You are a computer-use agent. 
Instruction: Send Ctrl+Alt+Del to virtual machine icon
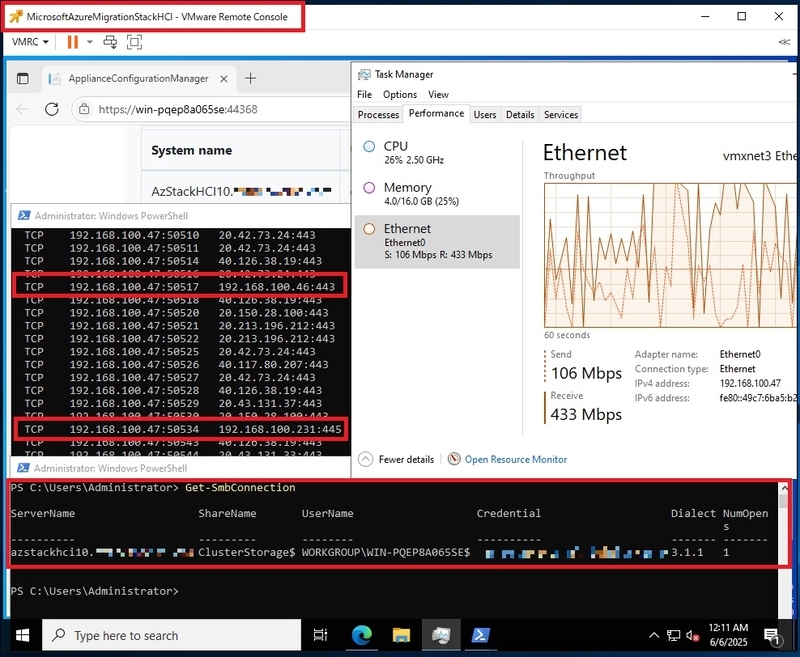pos(110,42)
